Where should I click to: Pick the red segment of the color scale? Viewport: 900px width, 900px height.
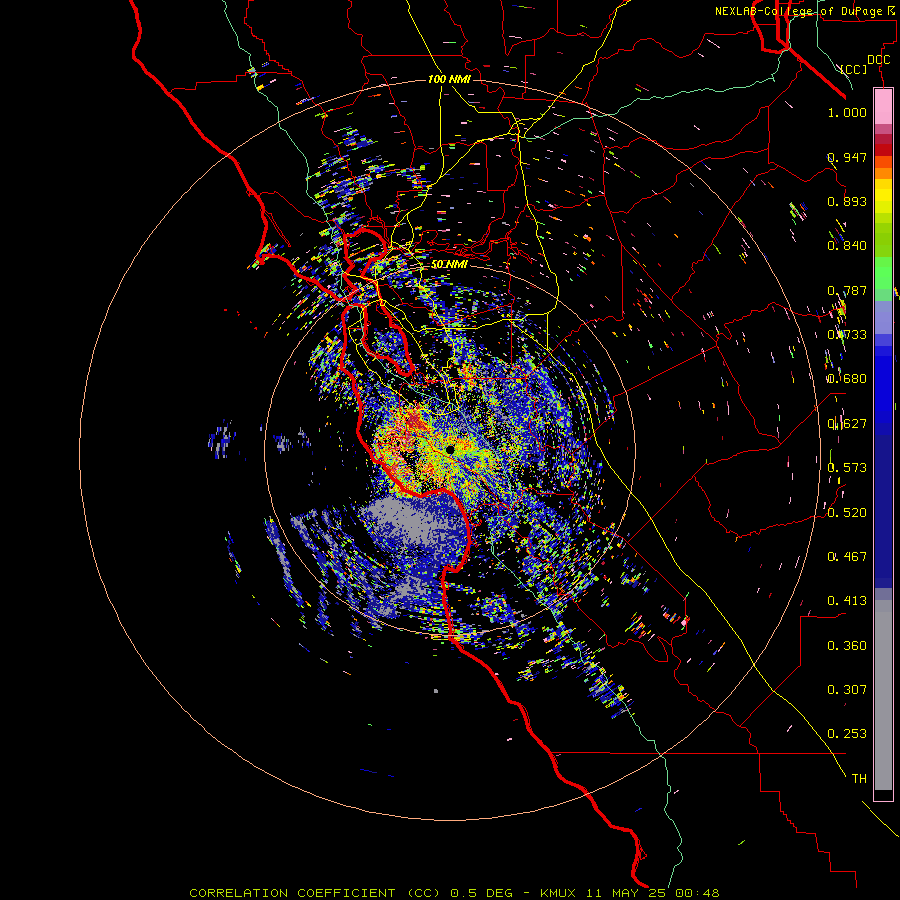(883, 150)
